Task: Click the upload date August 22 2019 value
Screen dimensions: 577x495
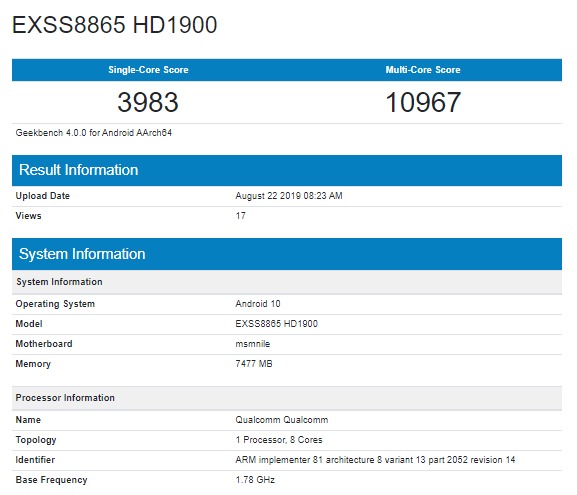Action: (x=289, y=196)
